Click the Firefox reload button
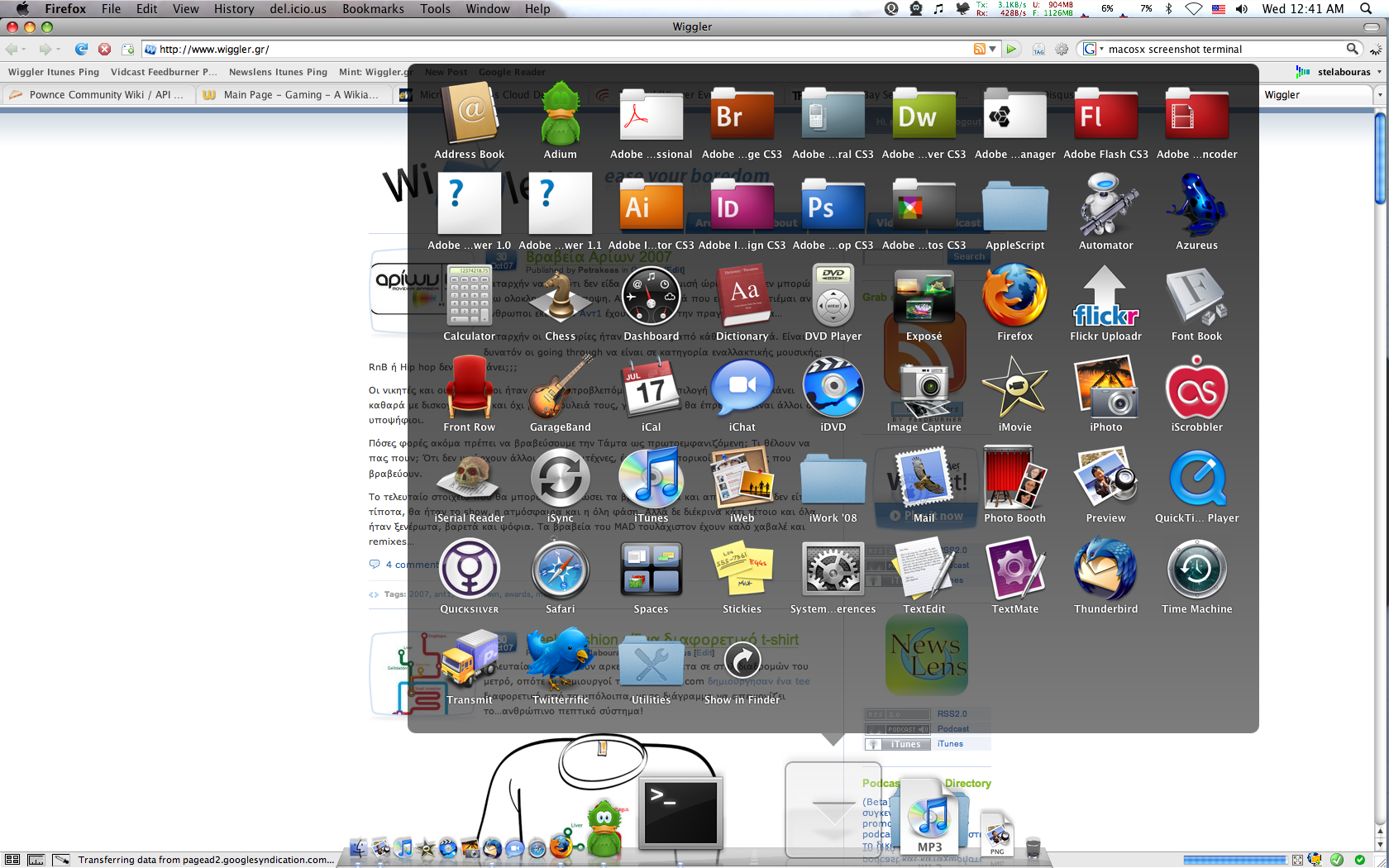The width and height of the screenshot is (1389, 868). point(81,50)
